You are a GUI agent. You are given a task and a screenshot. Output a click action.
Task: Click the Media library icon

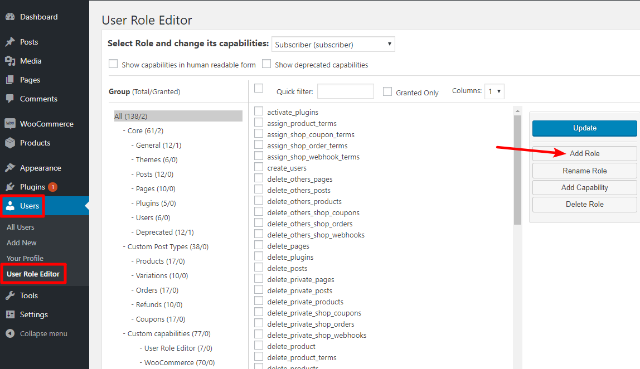click(x=10, y=61)
